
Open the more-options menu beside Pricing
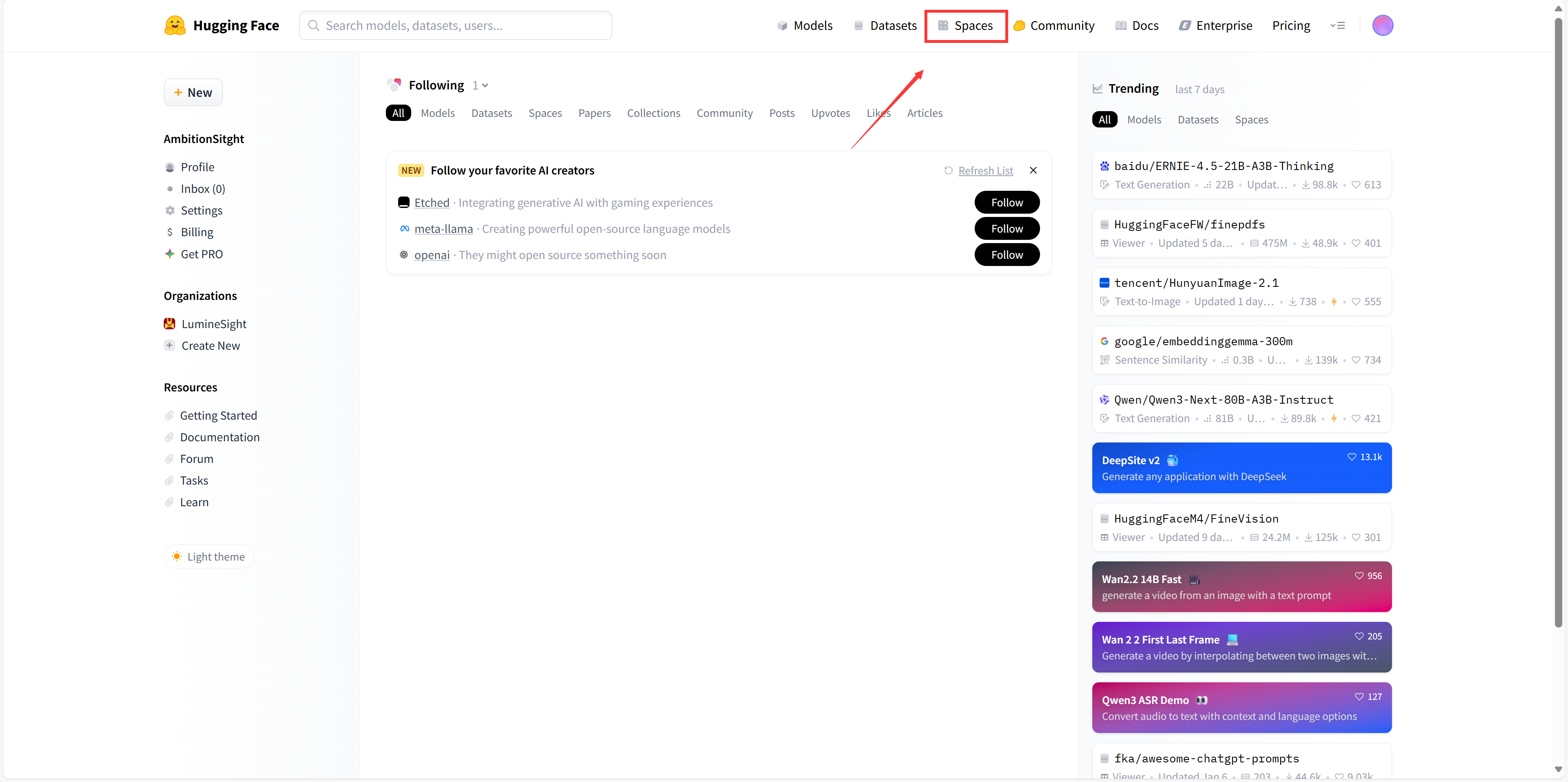tap(1337, 25)
